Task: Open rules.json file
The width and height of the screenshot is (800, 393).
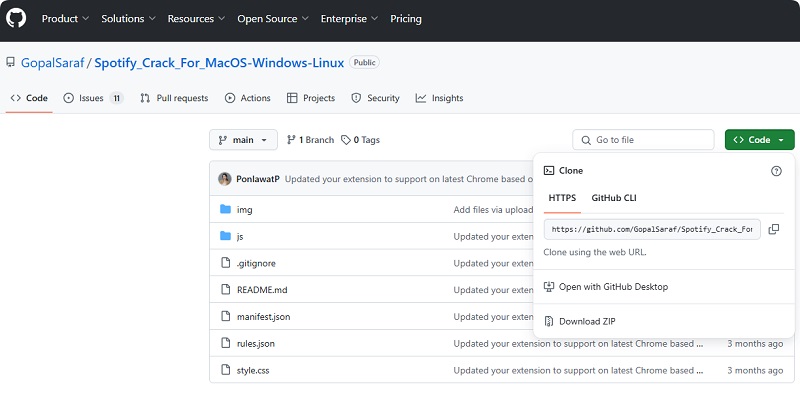Action: [x=256, y=343]
